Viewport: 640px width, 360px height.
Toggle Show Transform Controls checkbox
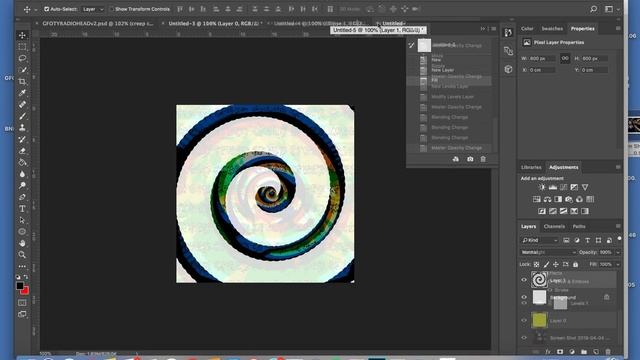coord(111,9)
